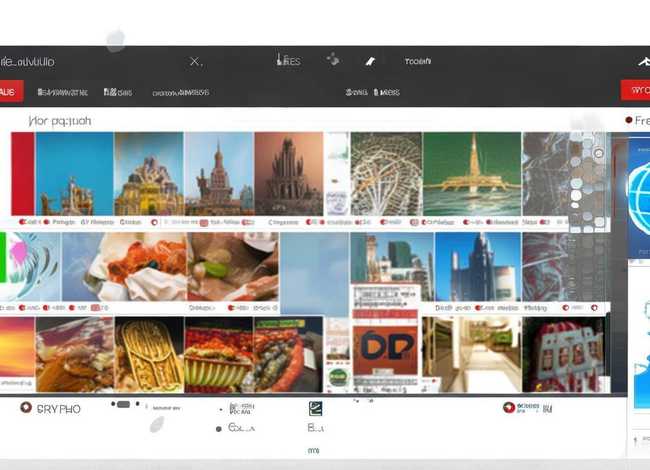Toggle the pill switch in the footer
The width and height of the screenshot is (650, 470).
click(123, 405)
